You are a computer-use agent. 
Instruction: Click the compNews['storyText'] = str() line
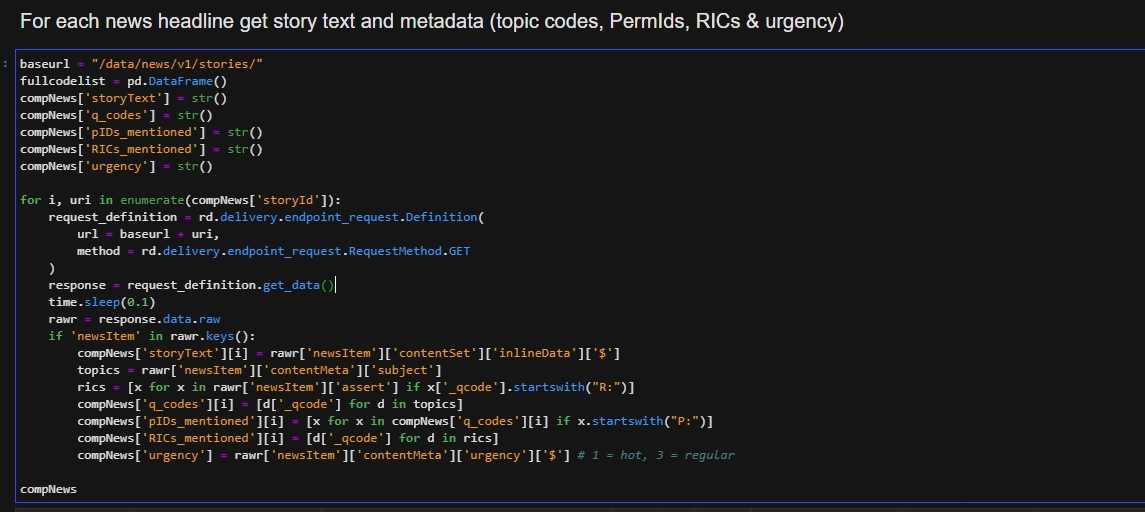tap(123, 98)
